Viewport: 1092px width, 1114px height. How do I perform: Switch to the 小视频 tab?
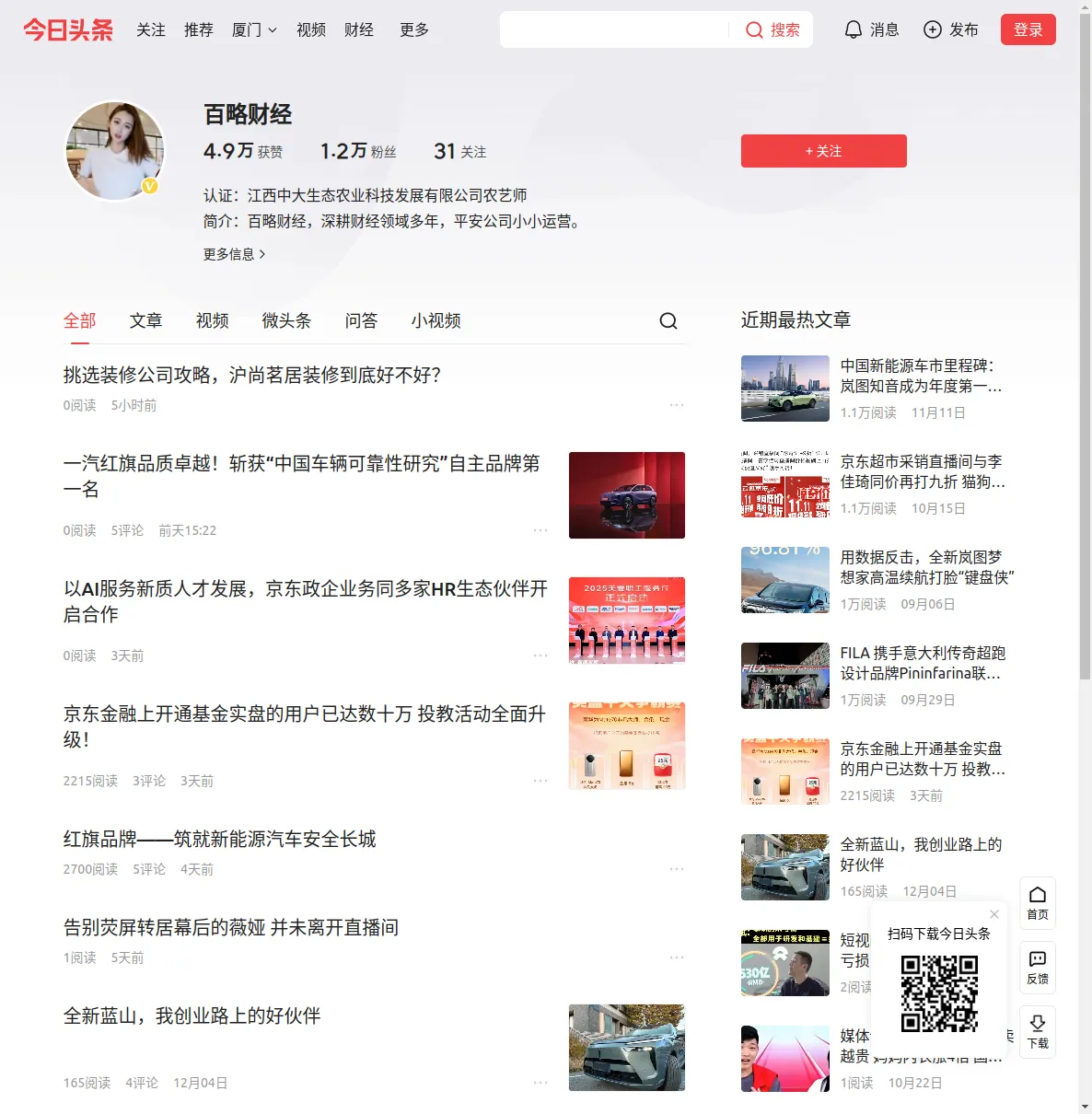[436, 320]
